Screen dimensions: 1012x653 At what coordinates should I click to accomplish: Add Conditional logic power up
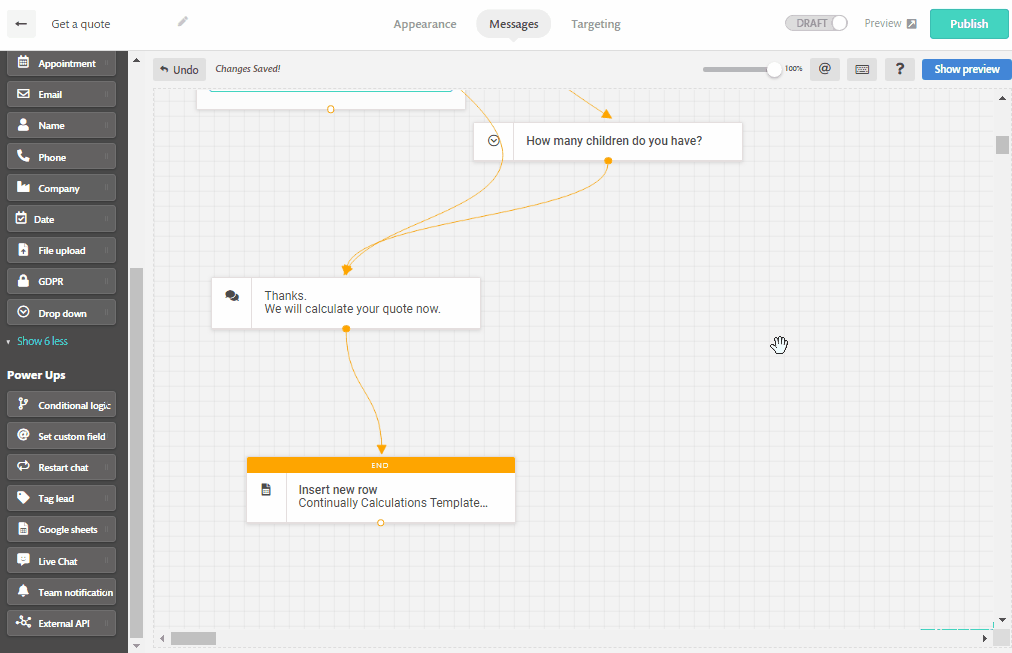pyautogui.click(x=61, y=405)
